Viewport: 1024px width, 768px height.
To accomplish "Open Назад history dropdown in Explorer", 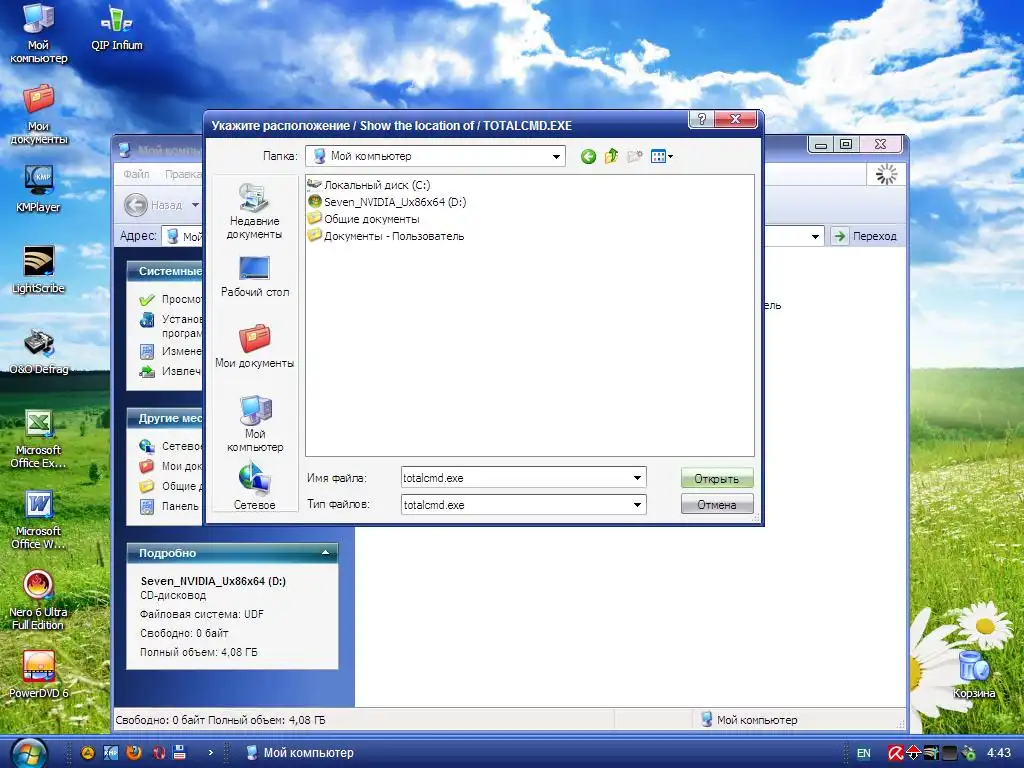I will (x=195, y=205).
